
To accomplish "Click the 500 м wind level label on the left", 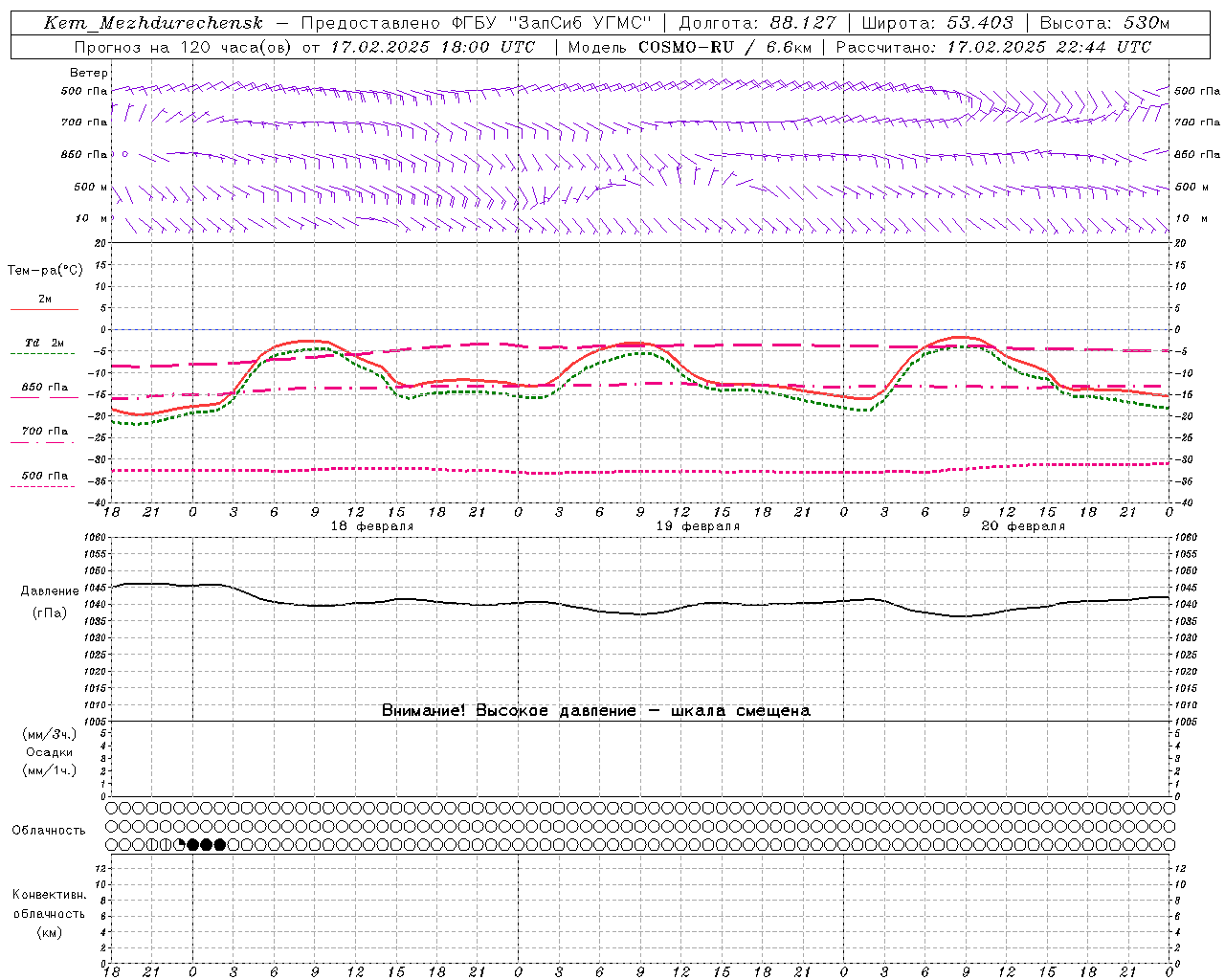I will pyautogui.click(x=90, y=187).
